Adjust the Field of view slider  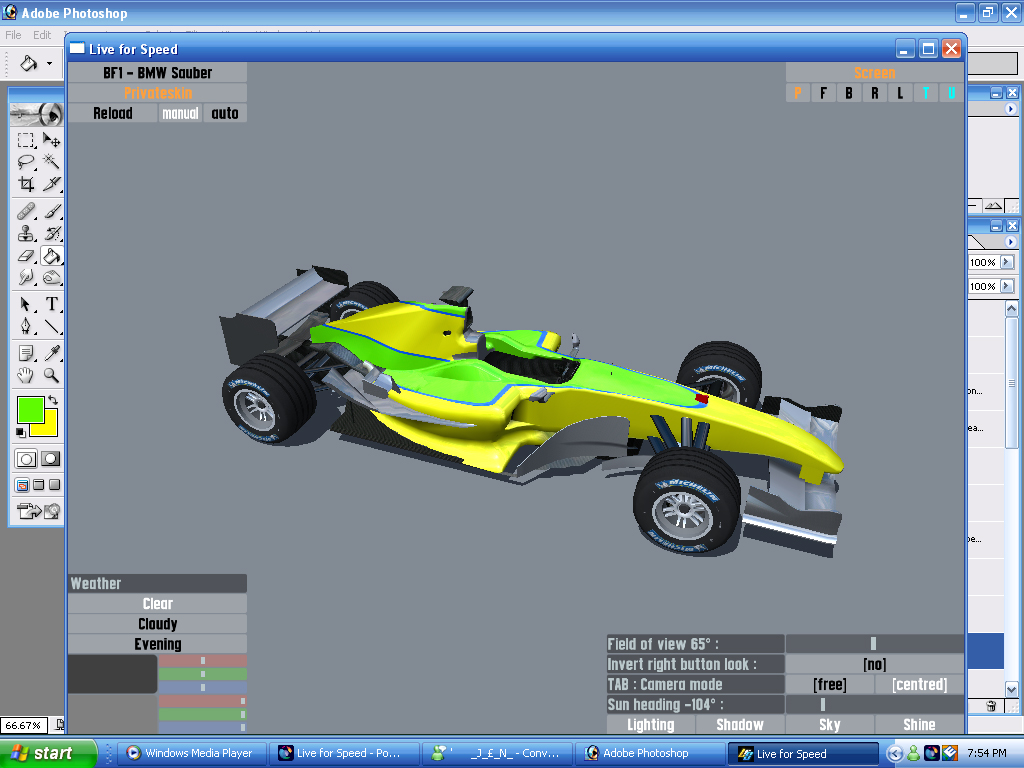point(874,644)
